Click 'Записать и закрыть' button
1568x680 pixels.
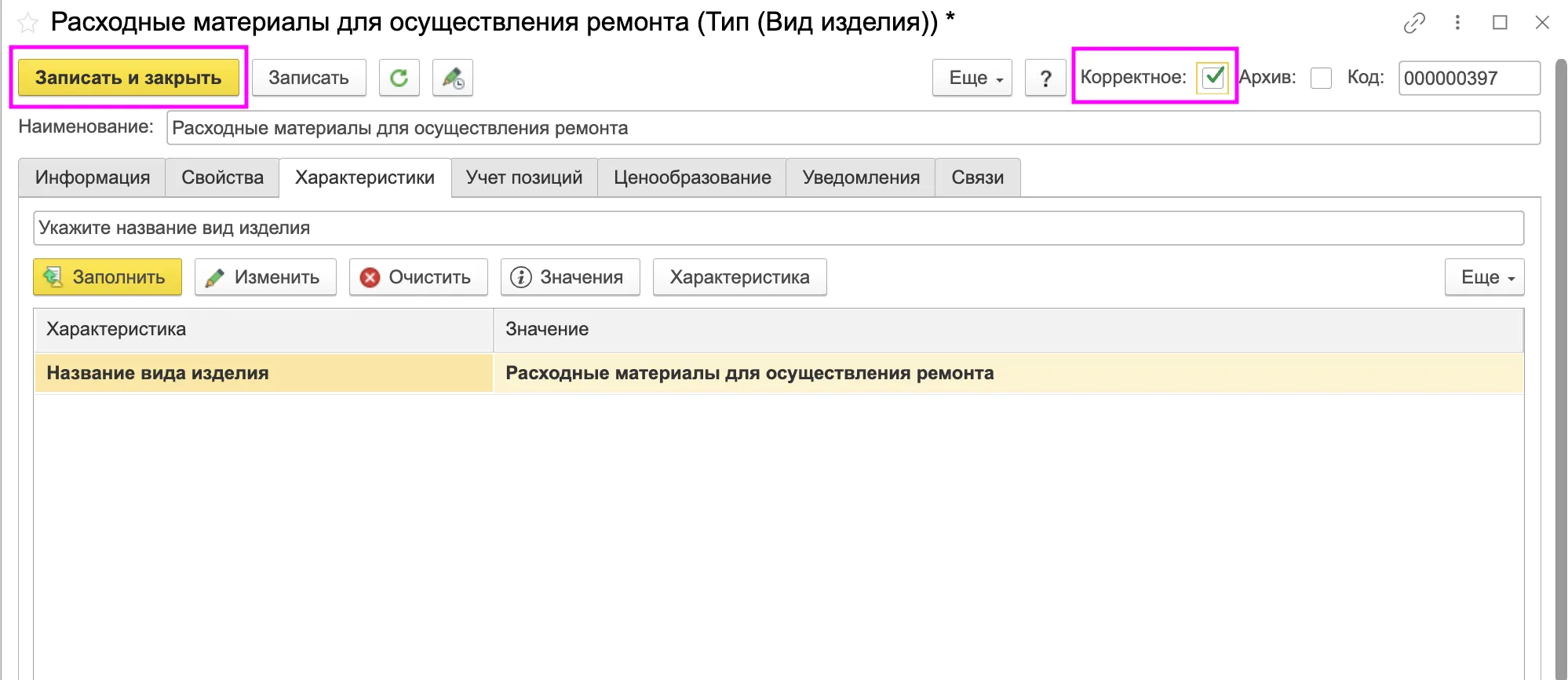click(129, 78)
